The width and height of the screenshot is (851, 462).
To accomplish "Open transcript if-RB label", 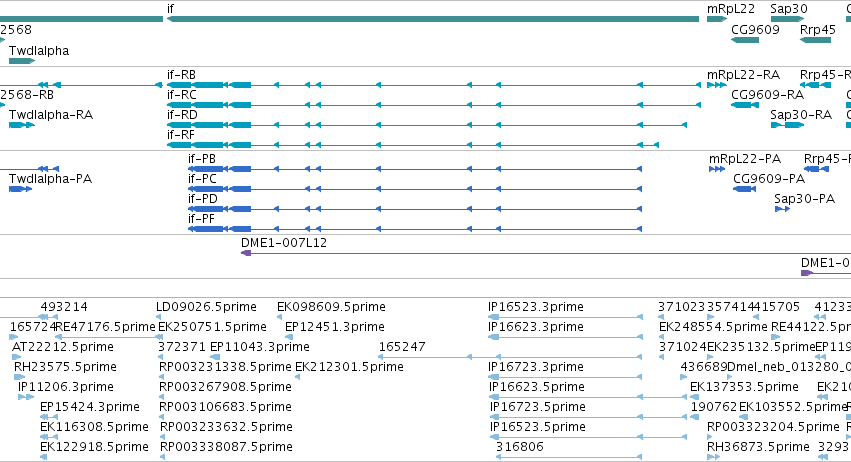I will tap(181, 74).
